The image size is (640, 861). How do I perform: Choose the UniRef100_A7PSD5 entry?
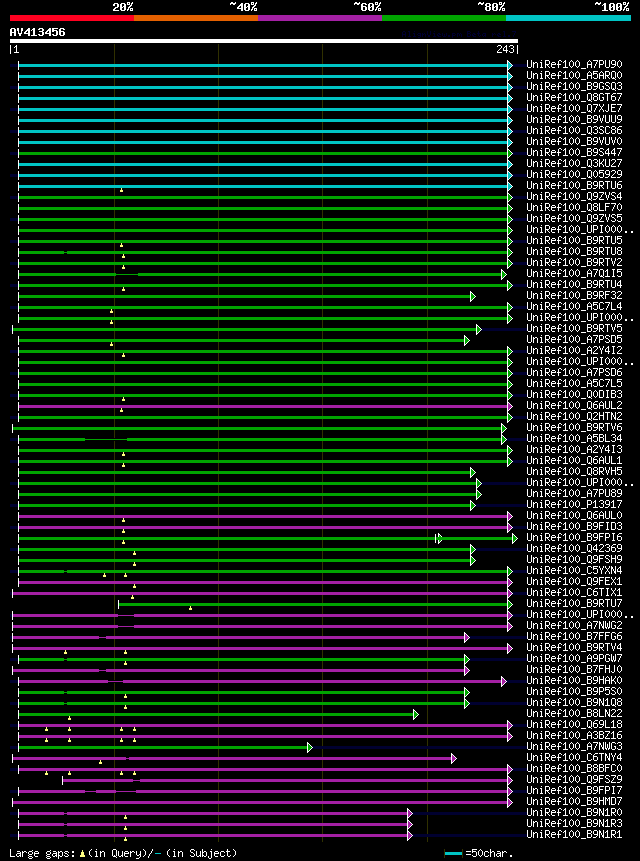(574, 339)
